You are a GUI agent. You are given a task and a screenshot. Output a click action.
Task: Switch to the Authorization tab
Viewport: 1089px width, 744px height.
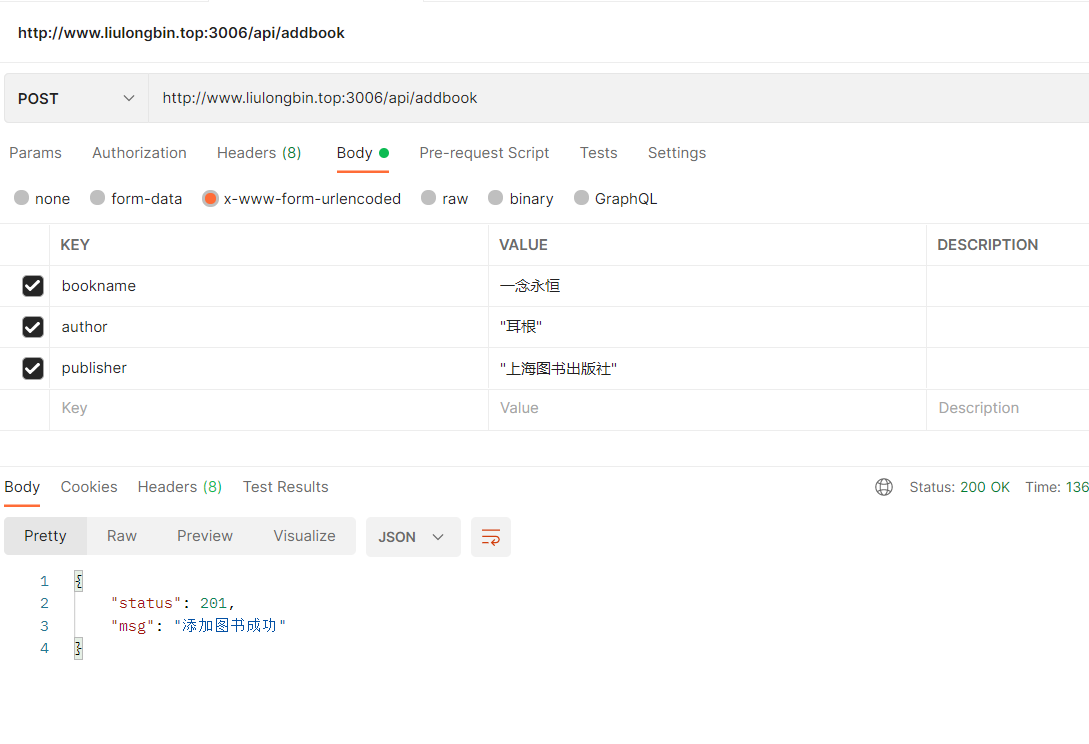(x=140, y=153)
